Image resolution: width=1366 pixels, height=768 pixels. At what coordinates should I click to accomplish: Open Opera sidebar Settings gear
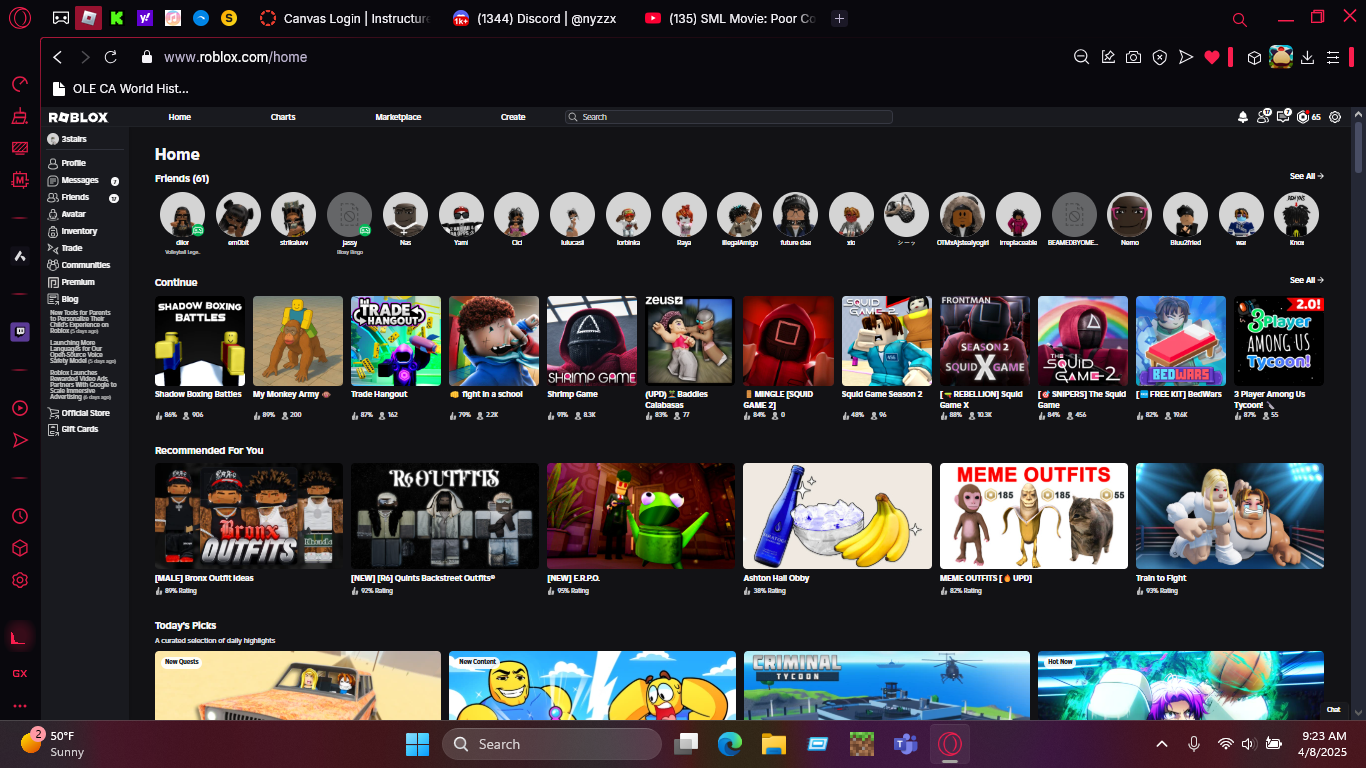coord(20,580)
